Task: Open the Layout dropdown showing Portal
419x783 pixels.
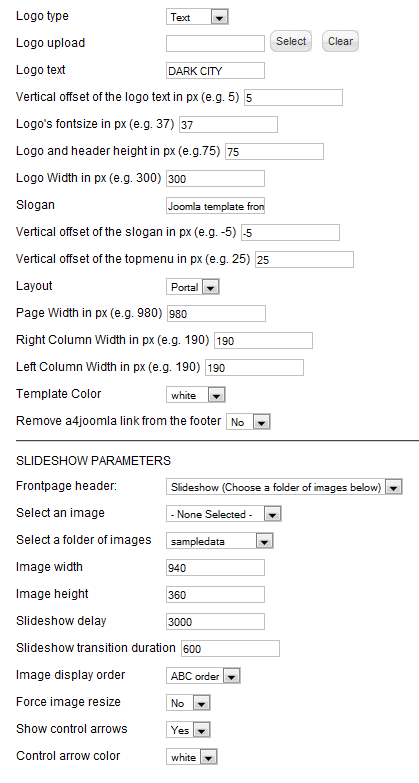Action: point(193,287)
